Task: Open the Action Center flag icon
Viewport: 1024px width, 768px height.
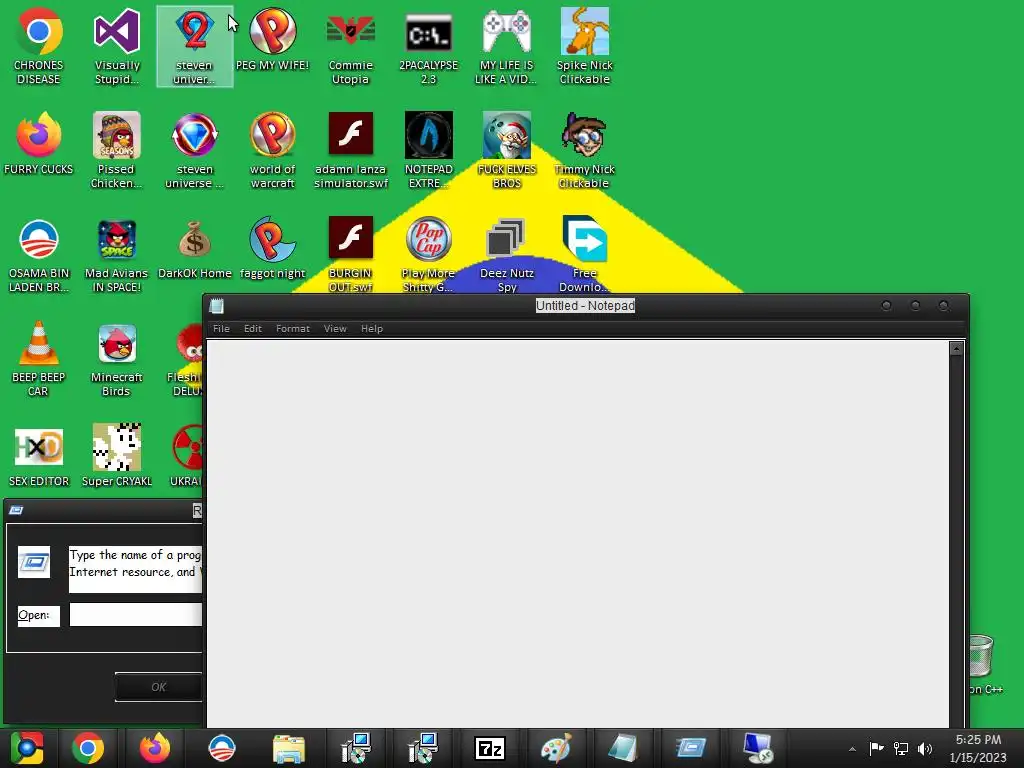Action: coord(876,749)
